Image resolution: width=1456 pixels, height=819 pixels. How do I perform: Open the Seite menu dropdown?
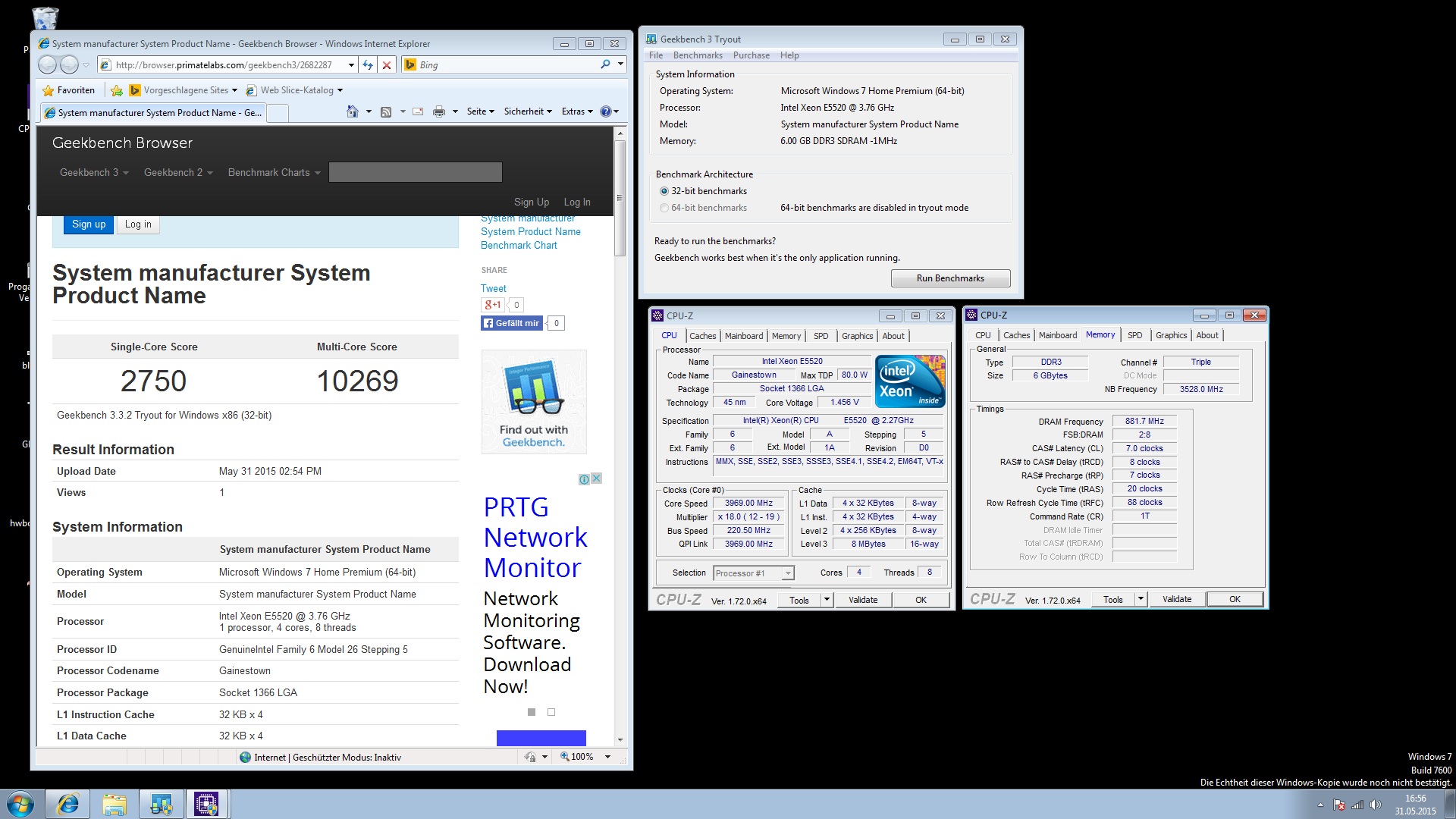click(x=480, y=111)
